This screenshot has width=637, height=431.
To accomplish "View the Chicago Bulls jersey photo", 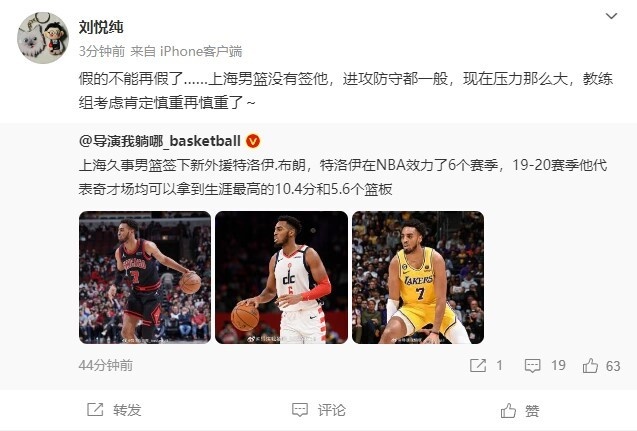I will click(x=145, y=277).
